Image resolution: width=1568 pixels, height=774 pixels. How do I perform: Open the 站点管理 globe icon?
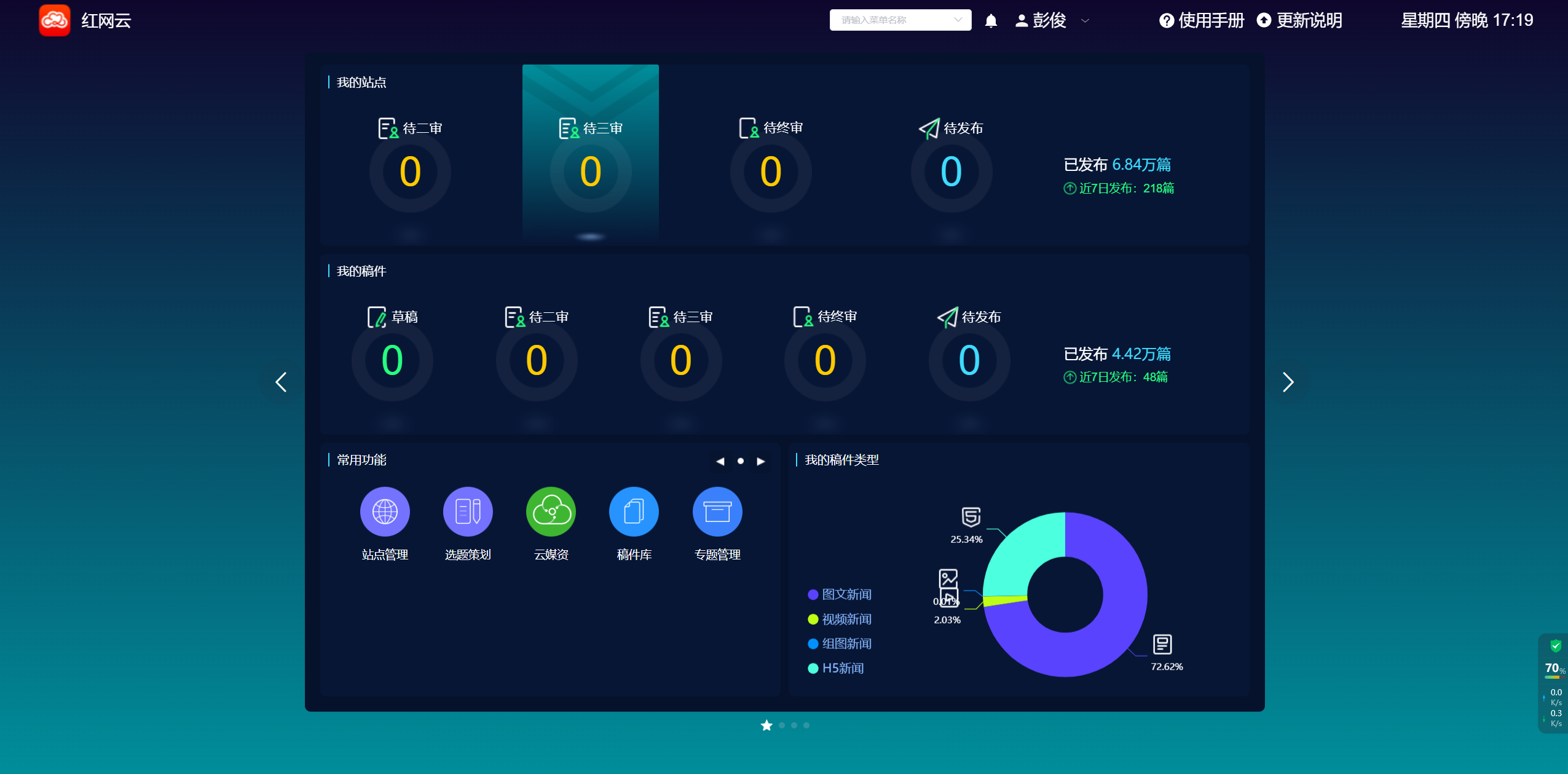click(385, 511)
